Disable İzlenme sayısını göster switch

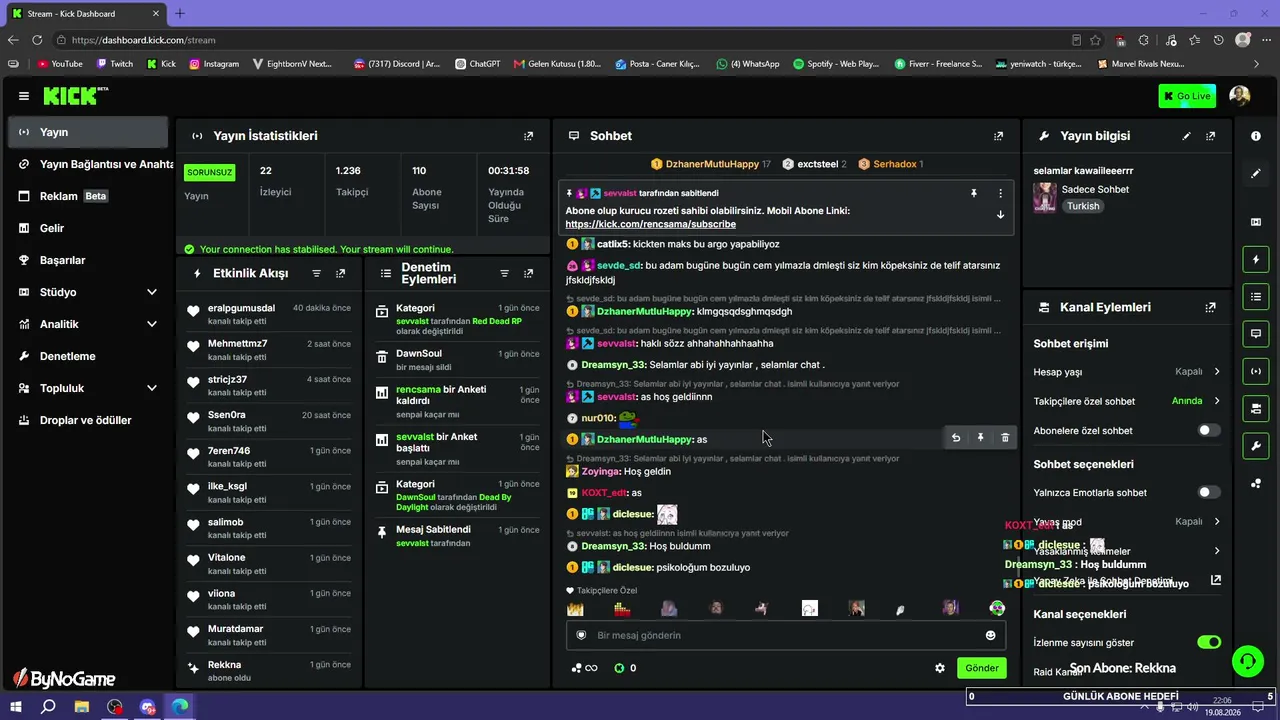click(x=1209, y=642)
